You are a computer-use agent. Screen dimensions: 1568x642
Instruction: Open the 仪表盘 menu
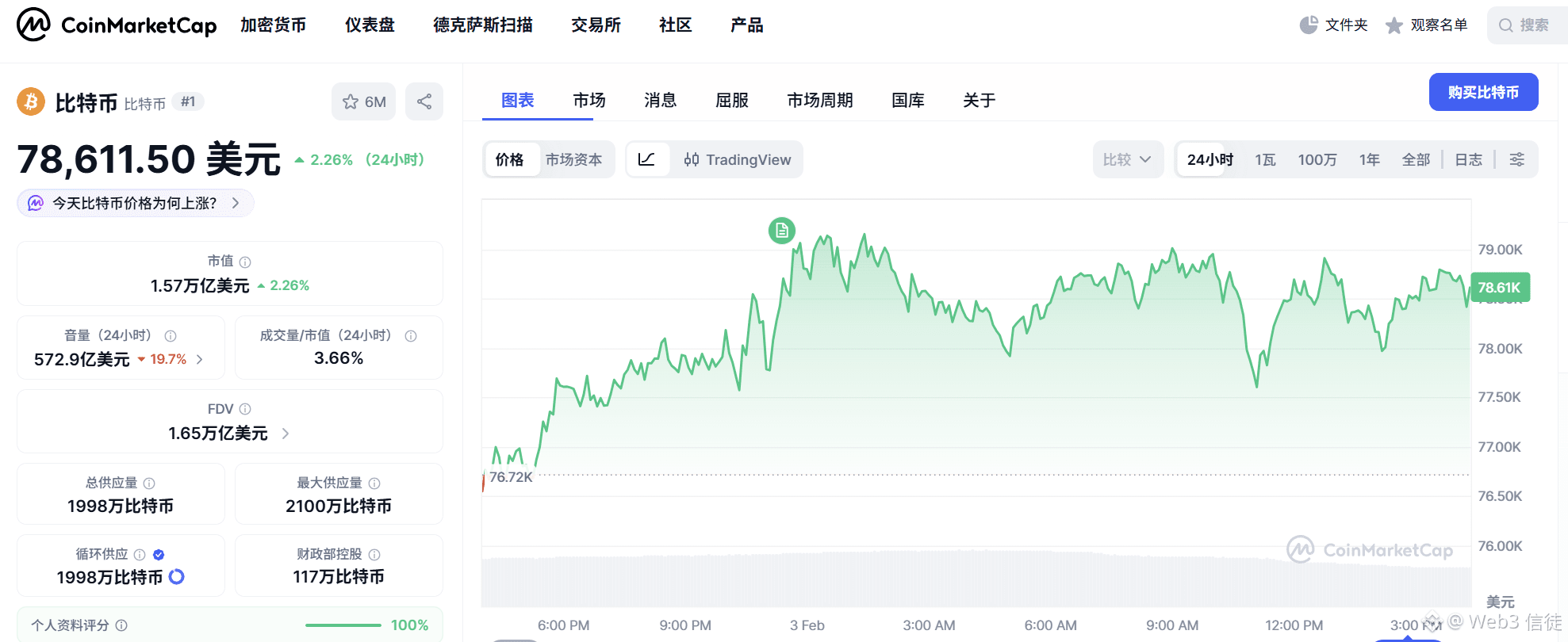pos(370,25)
